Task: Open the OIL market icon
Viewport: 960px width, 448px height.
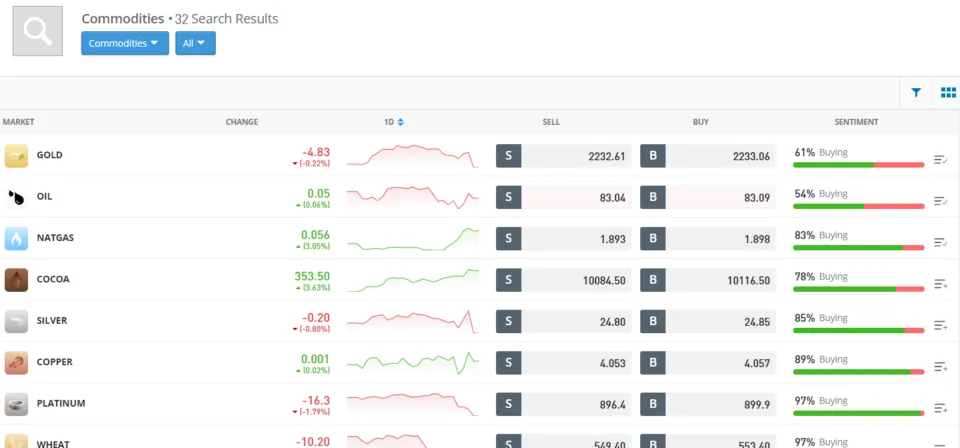Action: (17, 197)
